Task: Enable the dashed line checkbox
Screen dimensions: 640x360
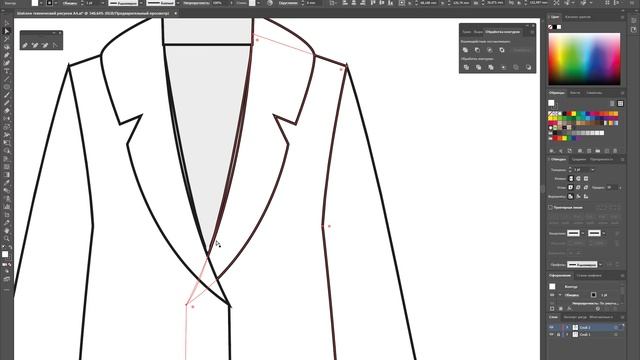Action: click(x=550, y=207)
